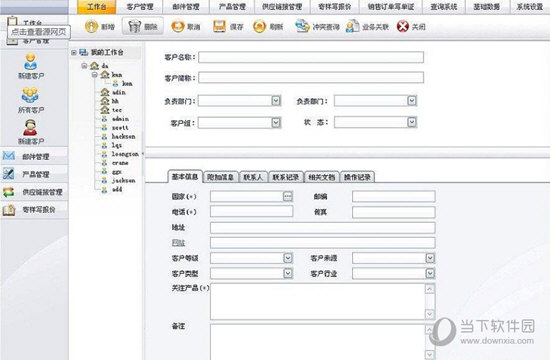Switch to the 联系记录 tab
550x360 pixels.
point(286,177)
